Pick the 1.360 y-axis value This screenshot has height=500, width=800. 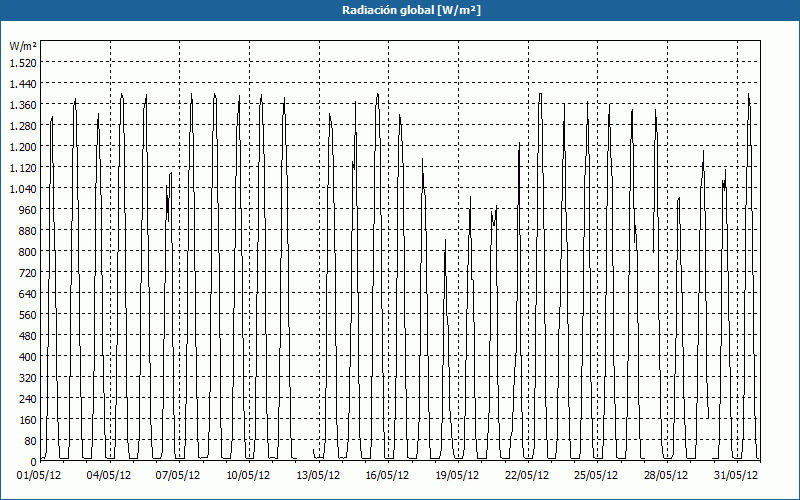[x=23, y=105]
